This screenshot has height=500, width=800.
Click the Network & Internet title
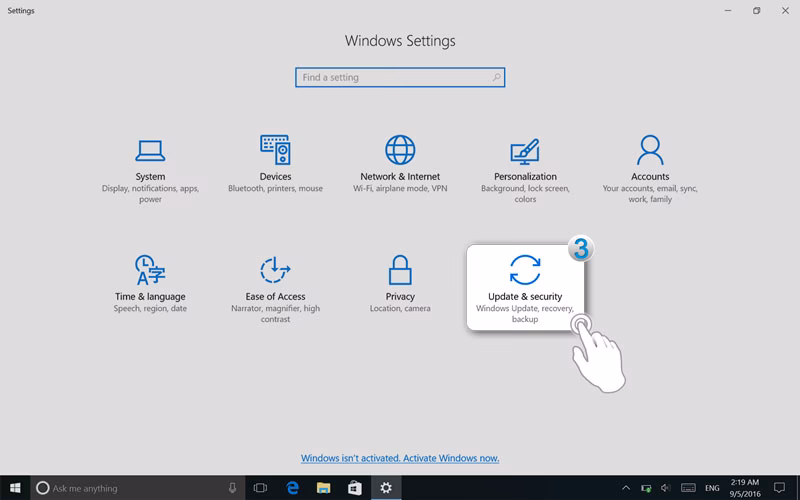point(400,177)
